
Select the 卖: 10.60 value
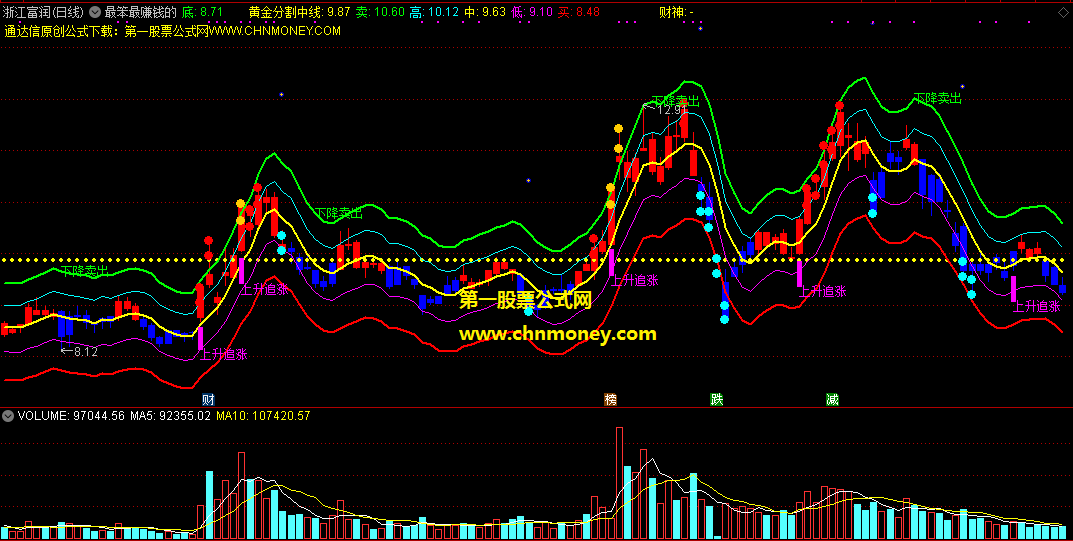tap(380, 12)
